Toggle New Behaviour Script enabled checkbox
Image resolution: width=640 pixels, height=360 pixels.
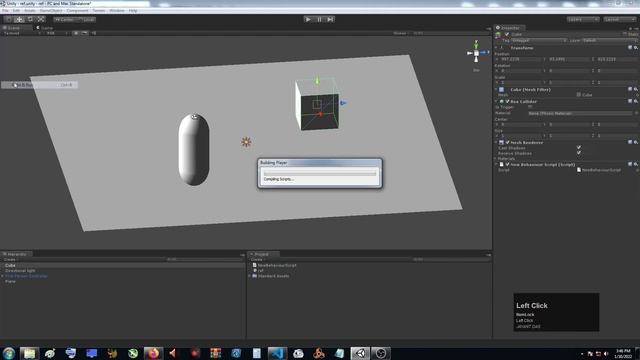pyautogui.click(x=507, y=164)
